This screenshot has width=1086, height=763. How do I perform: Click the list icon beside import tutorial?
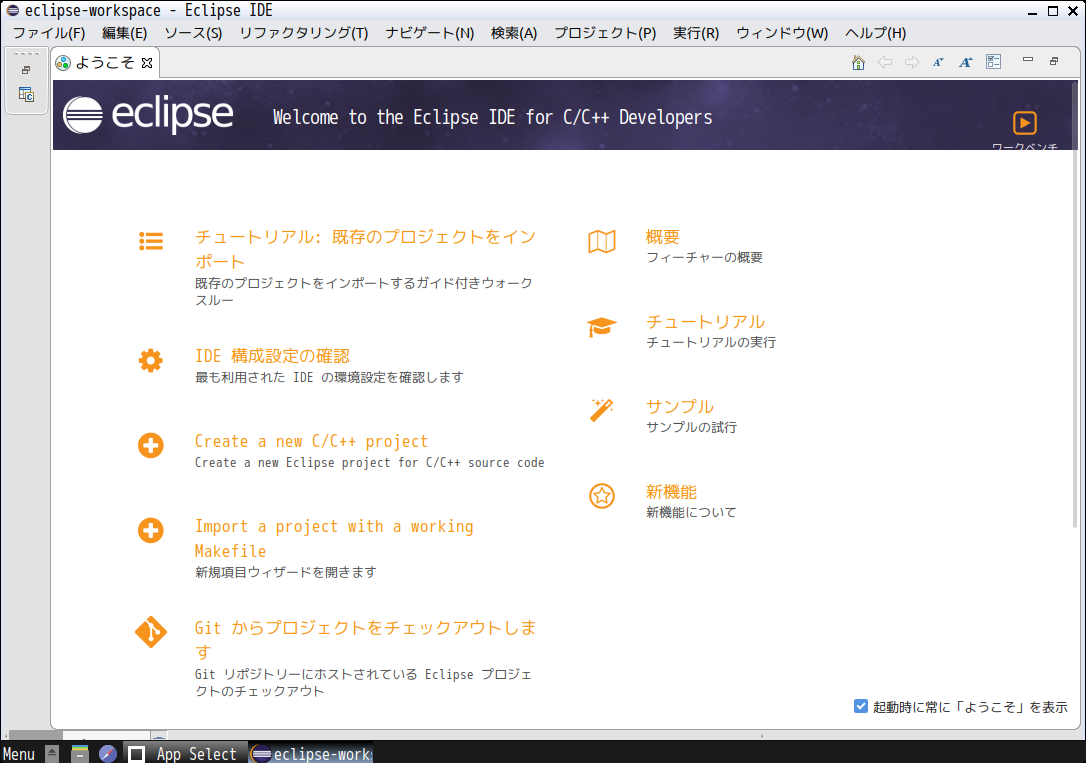pyautogui.click(x=151, y=241)
